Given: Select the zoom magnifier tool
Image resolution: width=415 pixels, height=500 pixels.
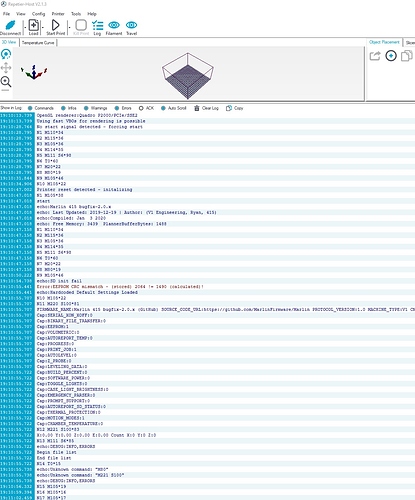Looking at the screenshot, I should click(6, 81).
